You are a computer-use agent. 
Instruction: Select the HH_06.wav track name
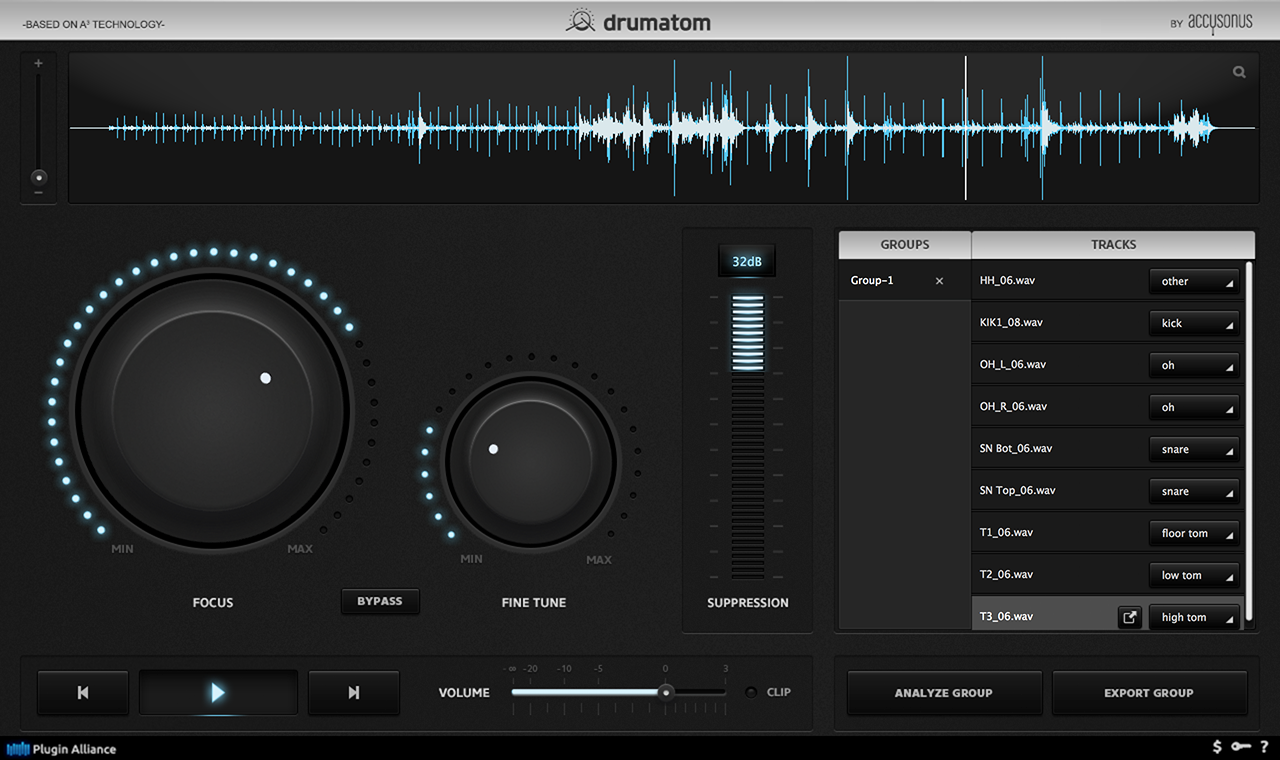pyautogui.click(x=1007, y=281)
